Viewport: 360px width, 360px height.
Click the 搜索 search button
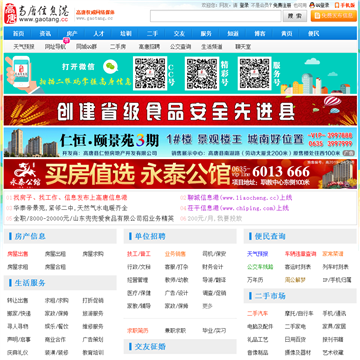295,16
